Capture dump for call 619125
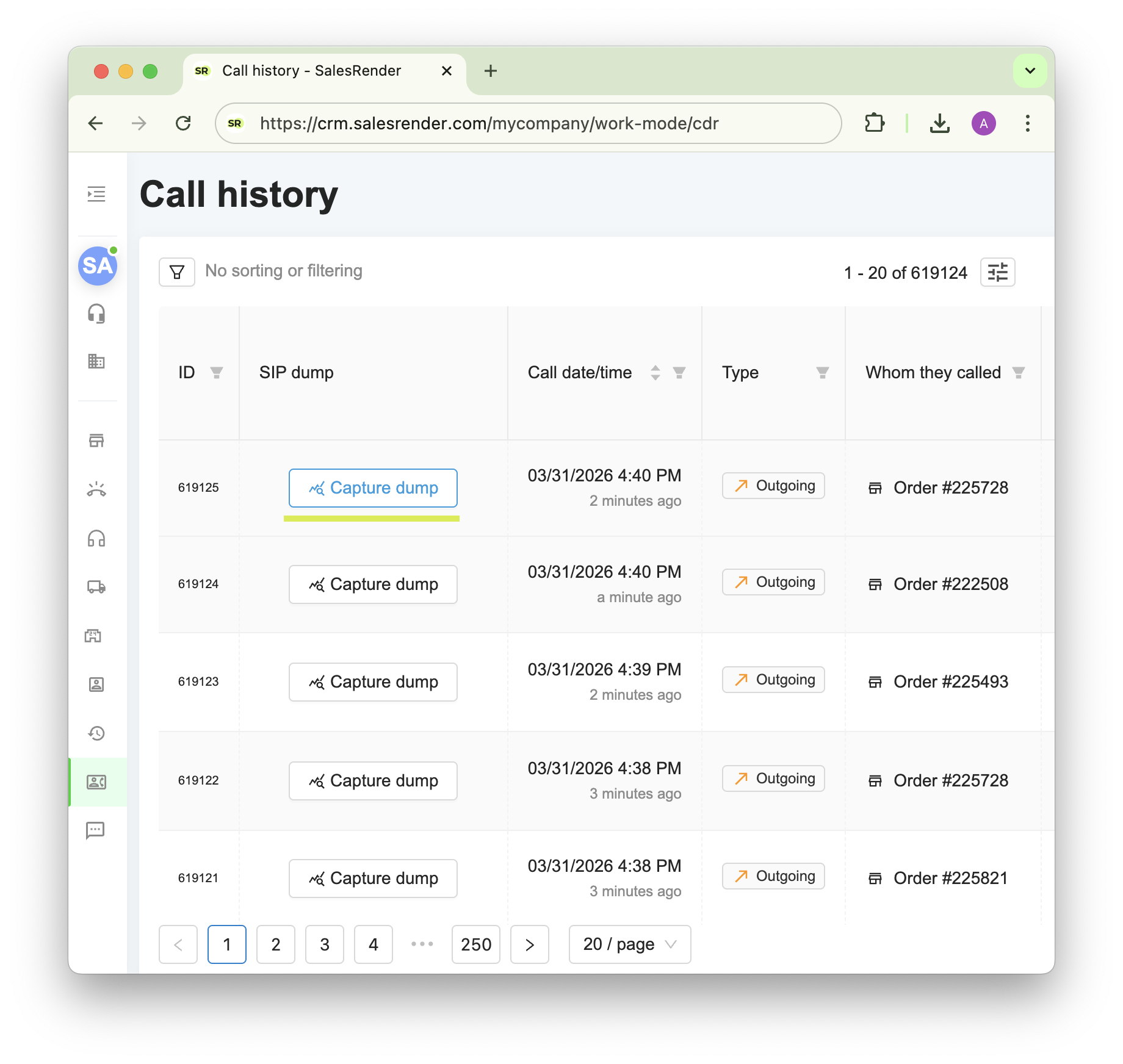 pos(372,488)
